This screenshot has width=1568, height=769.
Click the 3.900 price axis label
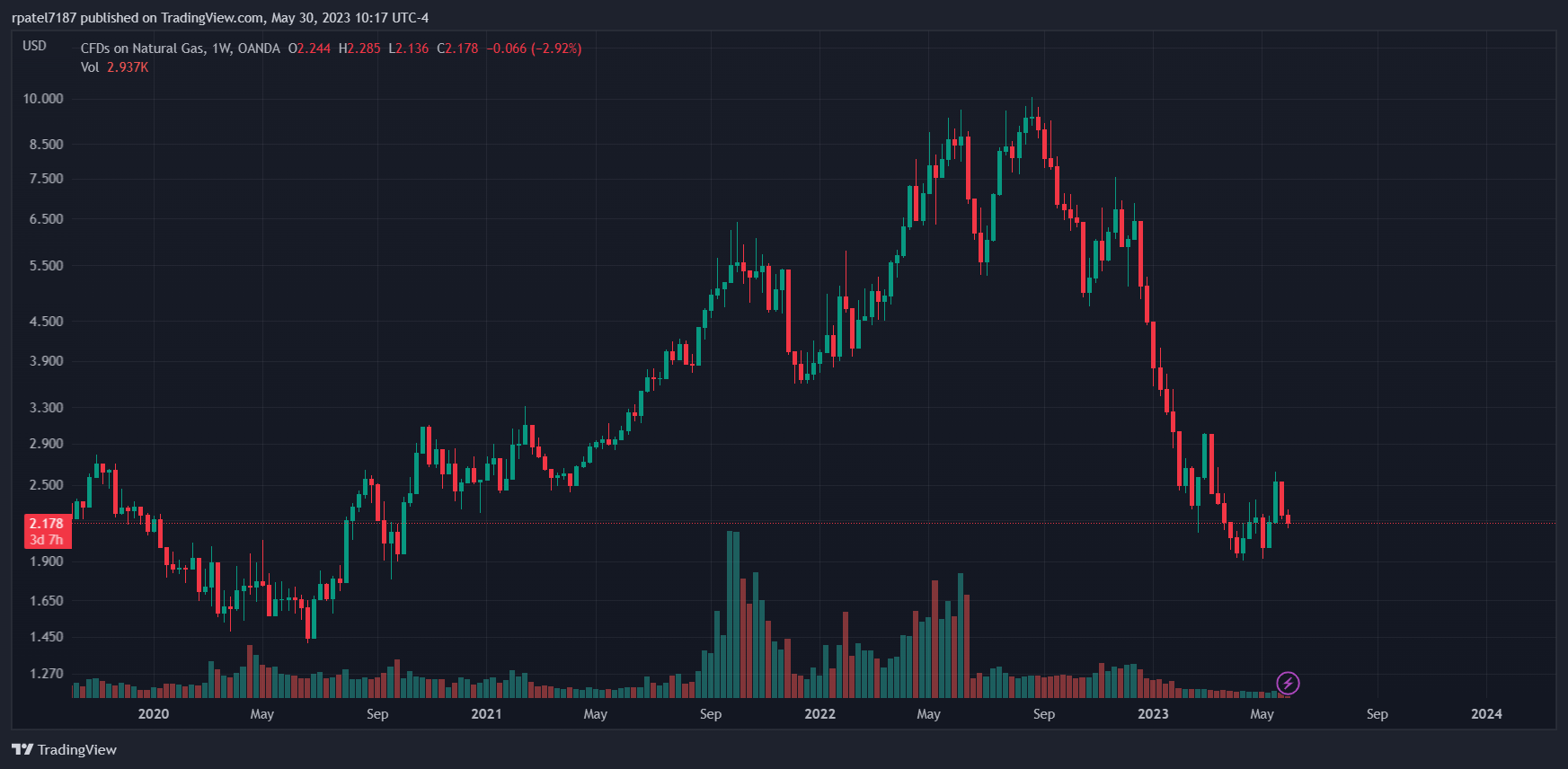pyautogui.click(x=46, y=361)
